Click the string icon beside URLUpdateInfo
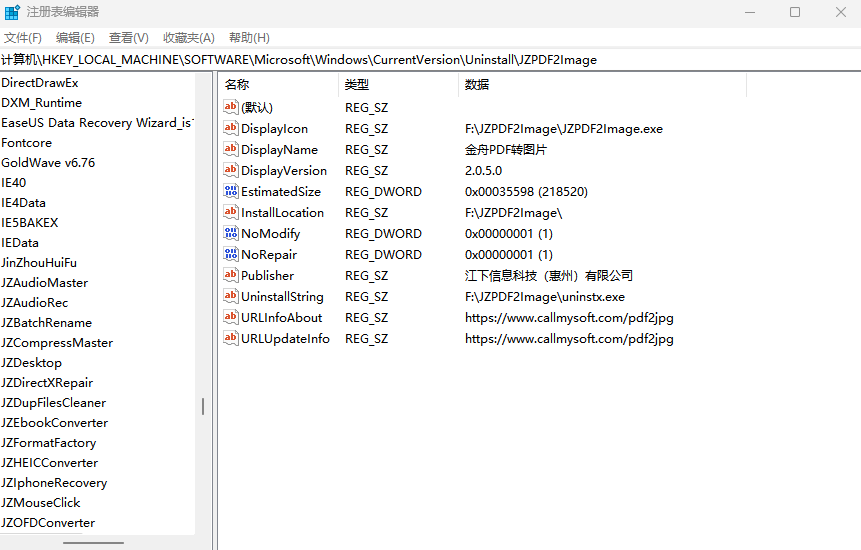This screenshot has height=550, width=861. (231, 338)
